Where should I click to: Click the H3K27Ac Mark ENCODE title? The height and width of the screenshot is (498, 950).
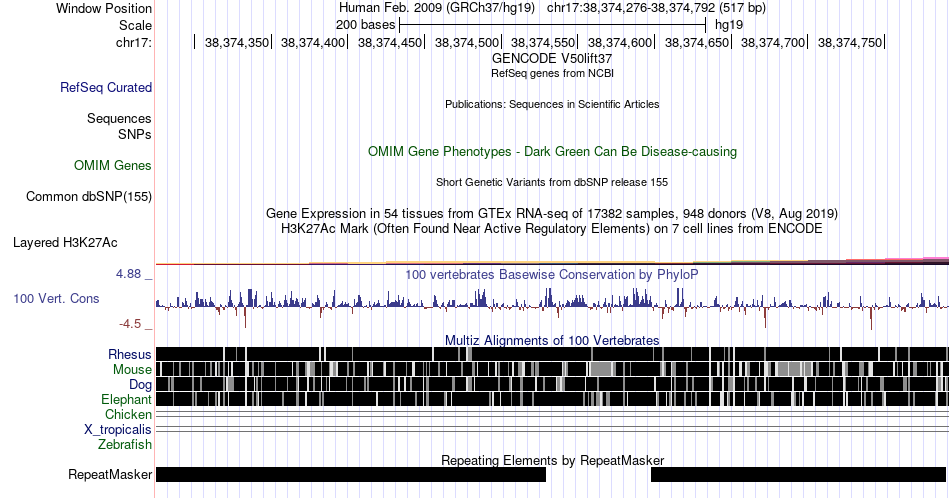click(552, 228)
